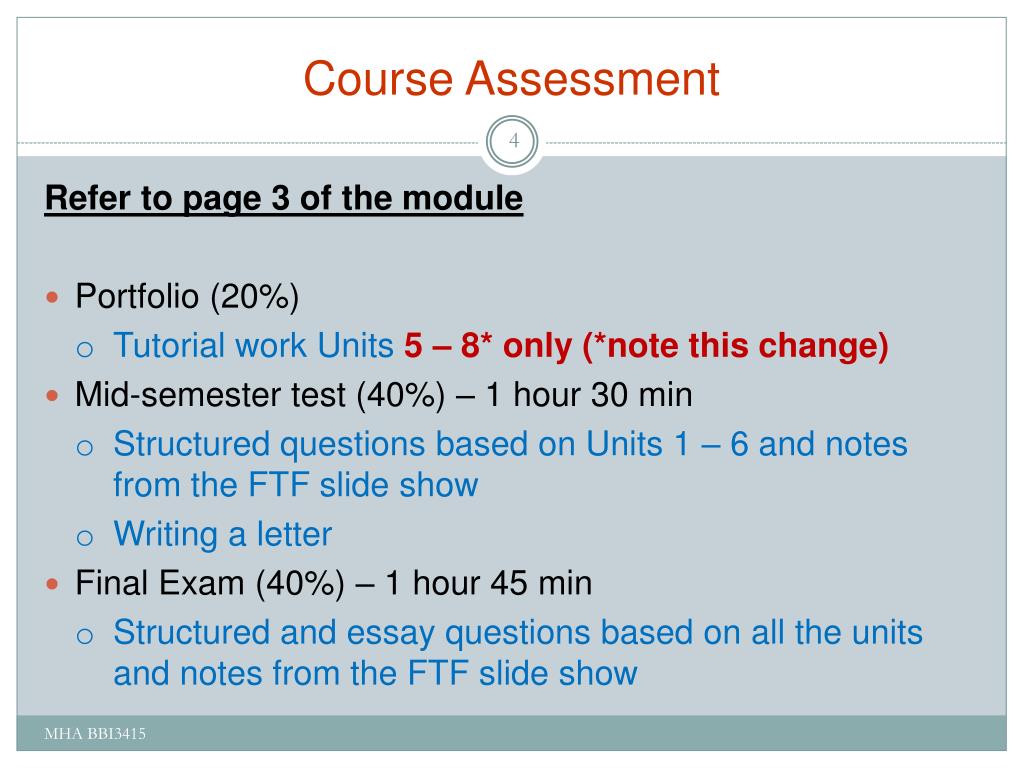Select the orange bullet beside Final Exam
The image size is (1024, 768).
point(52,584)
